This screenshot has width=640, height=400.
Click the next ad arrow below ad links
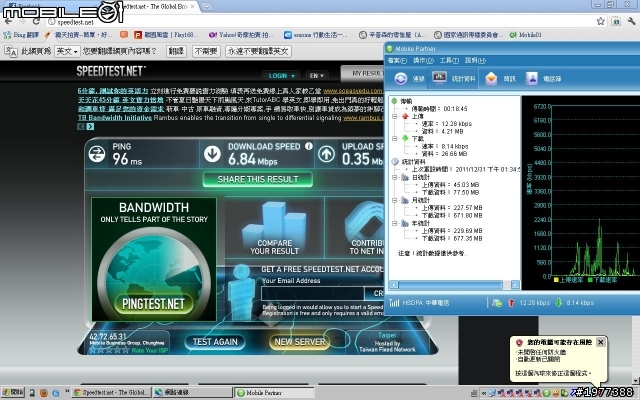90,127
